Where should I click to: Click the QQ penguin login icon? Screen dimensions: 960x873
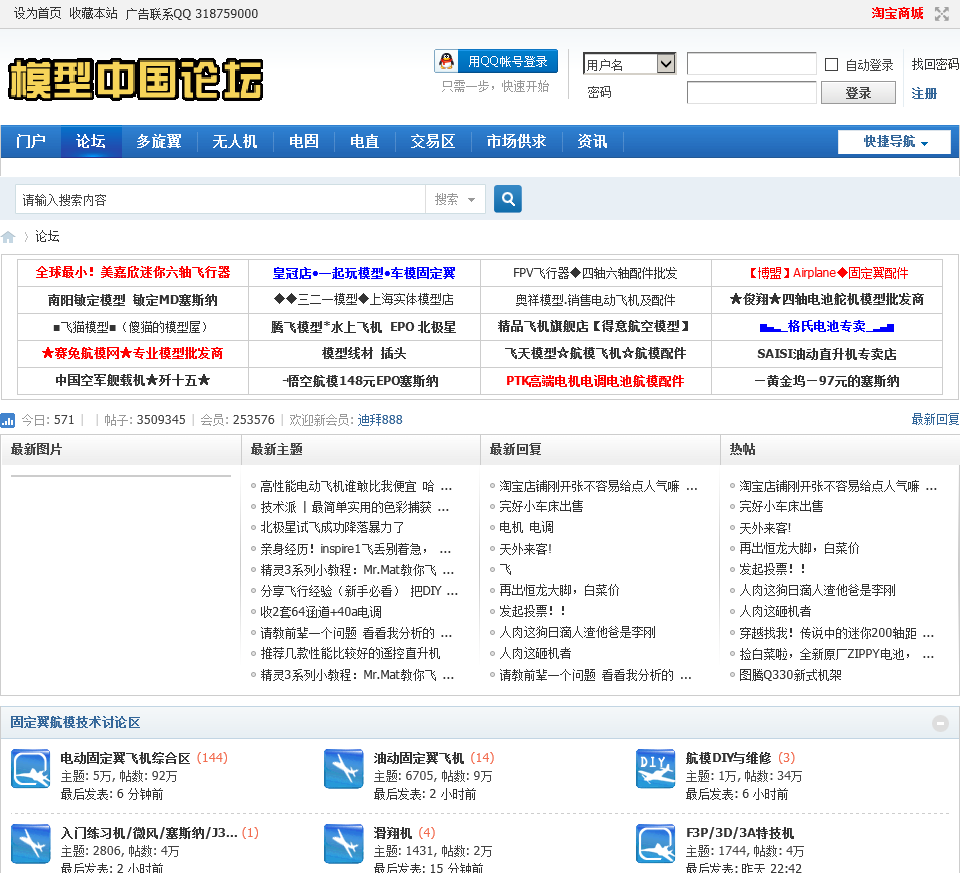click(x=447, y=61)
